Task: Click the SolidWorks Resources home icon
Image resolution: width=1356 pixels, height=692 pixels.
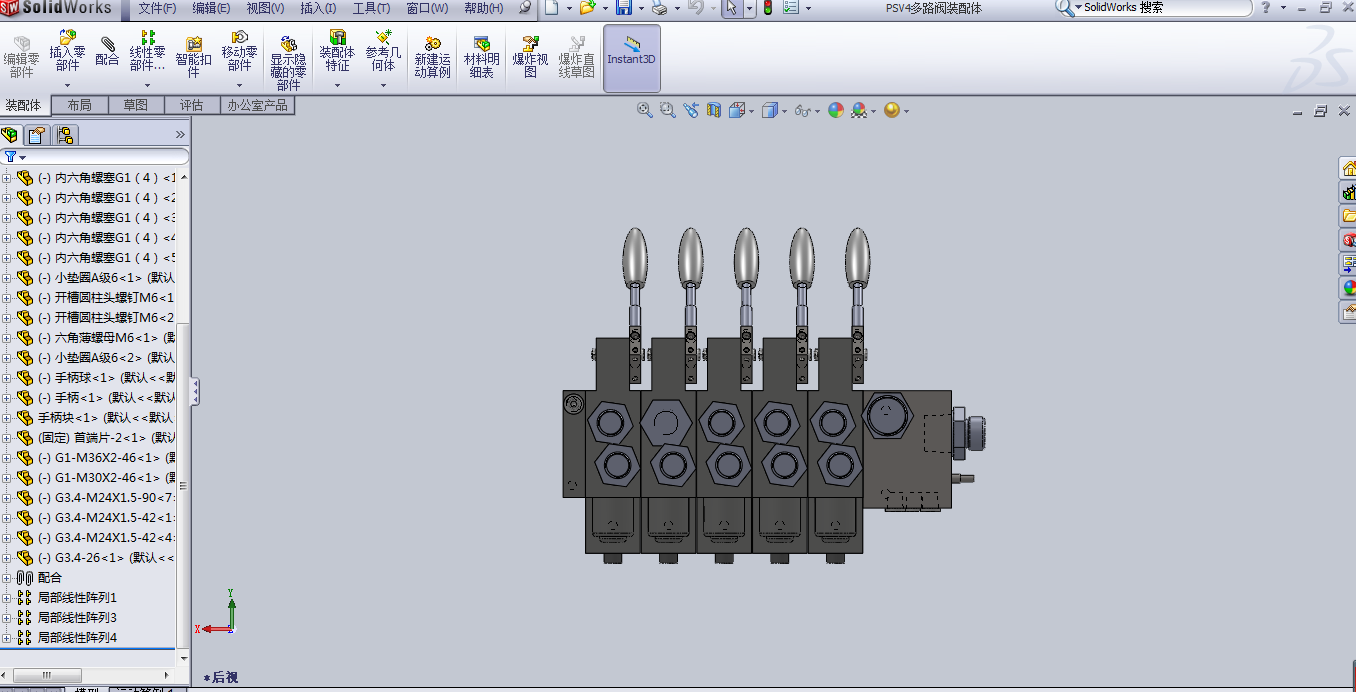Action: click(x=1348, y=168)
